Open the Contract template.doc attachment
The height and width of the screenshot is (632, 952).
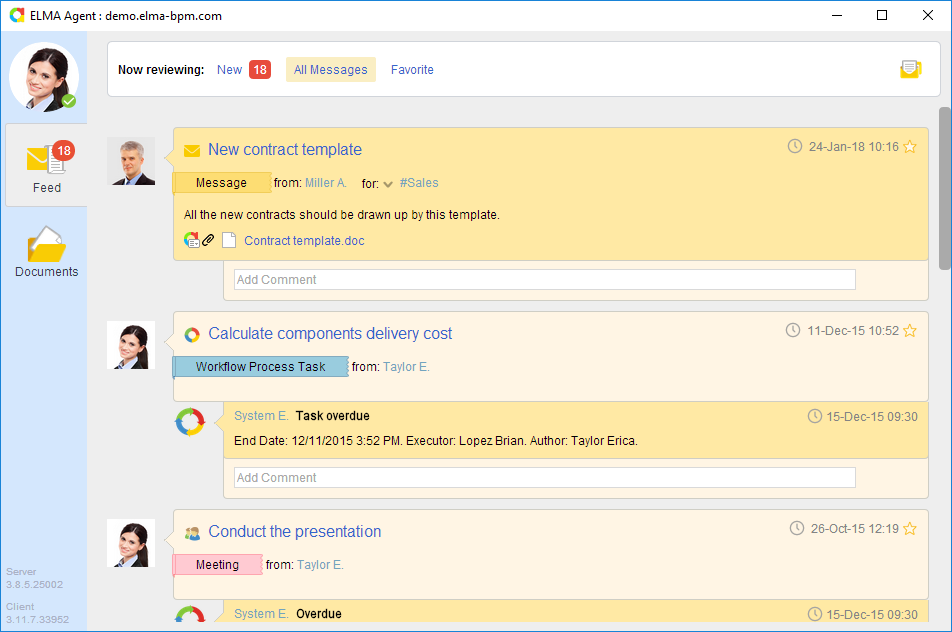pyautogui.click(x=304, y=241)
